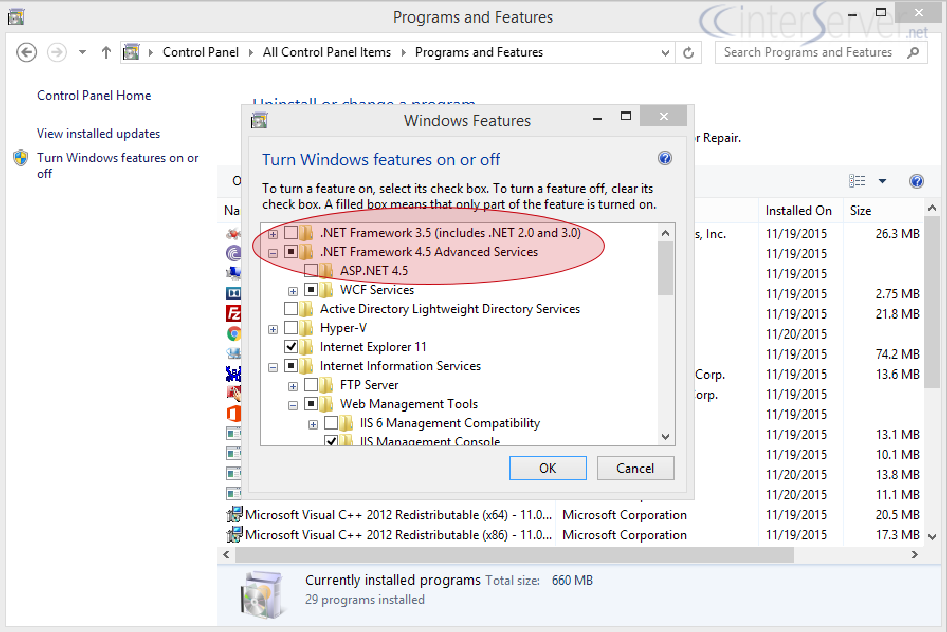The width and height of the screenshot is (947, 632).
Task: Click the ASP.NET 4.5 tree label
Action: [x=374, y=271]
